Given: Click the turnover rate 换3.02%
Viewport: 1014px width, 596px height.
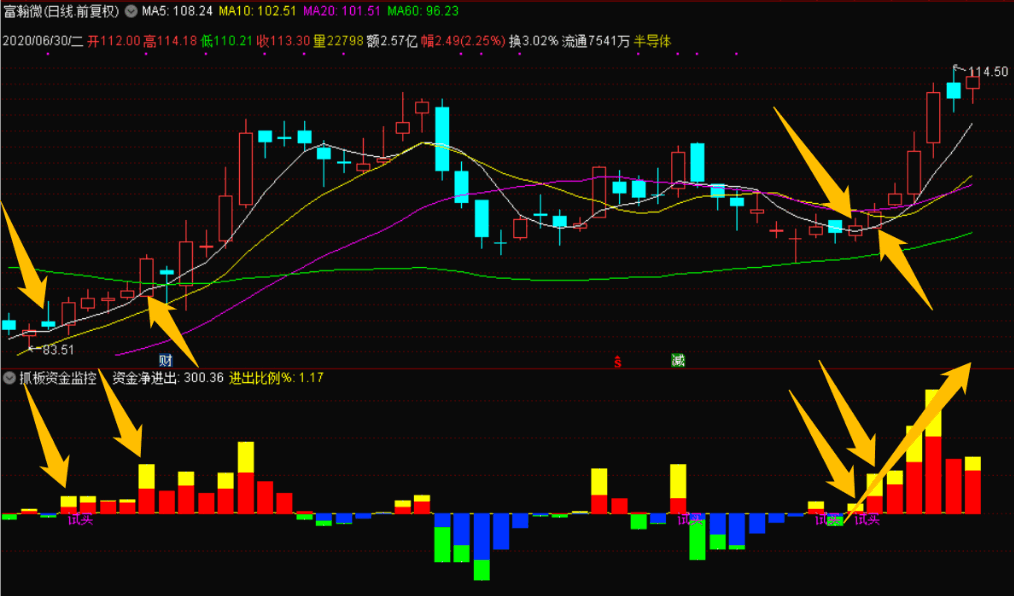Looking at the screenshot, I should (x=534, y=41).
